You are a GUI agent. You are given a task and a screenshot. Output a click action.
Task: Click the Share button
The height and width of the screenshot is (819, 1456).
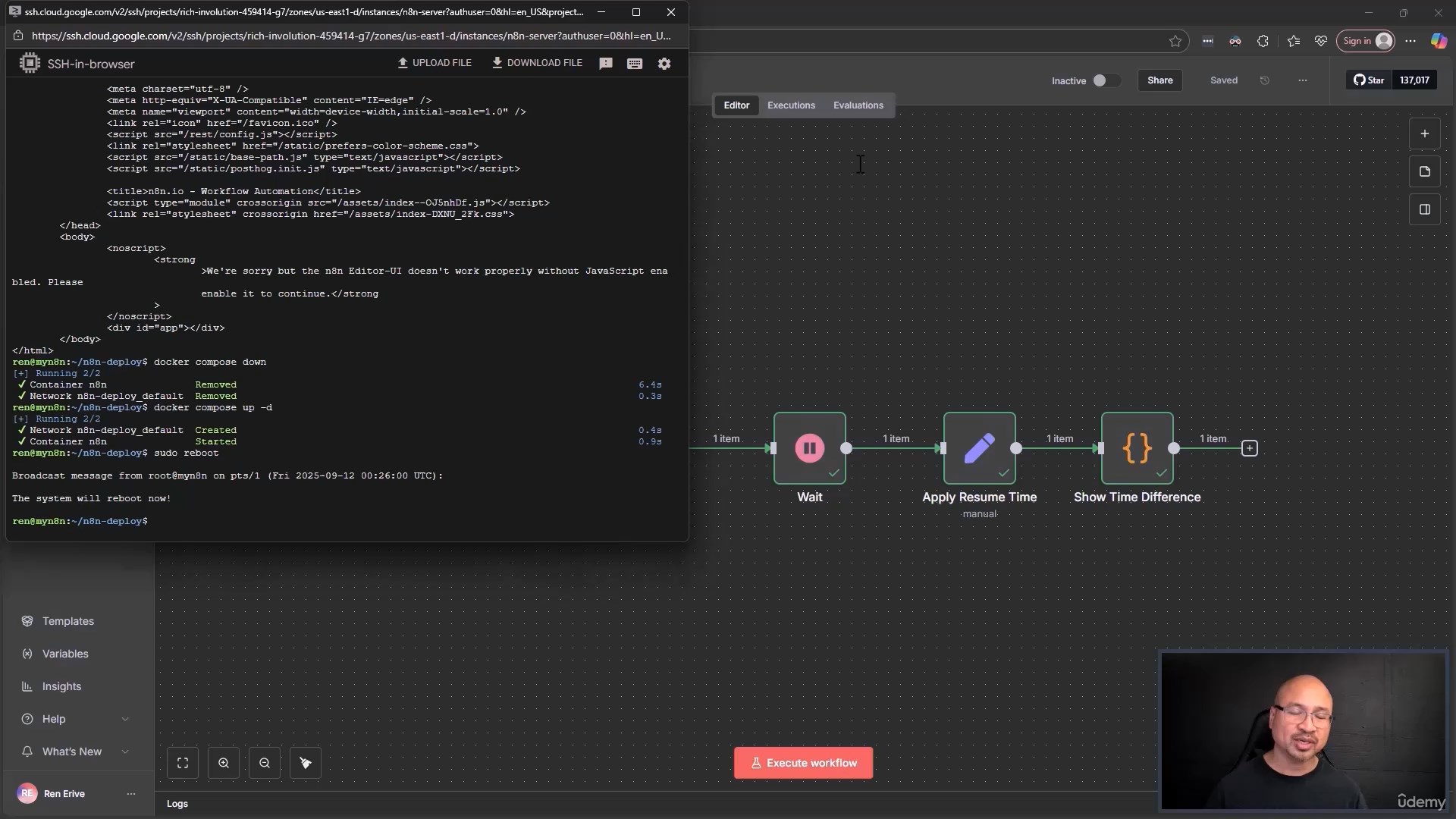[1159, 80]
